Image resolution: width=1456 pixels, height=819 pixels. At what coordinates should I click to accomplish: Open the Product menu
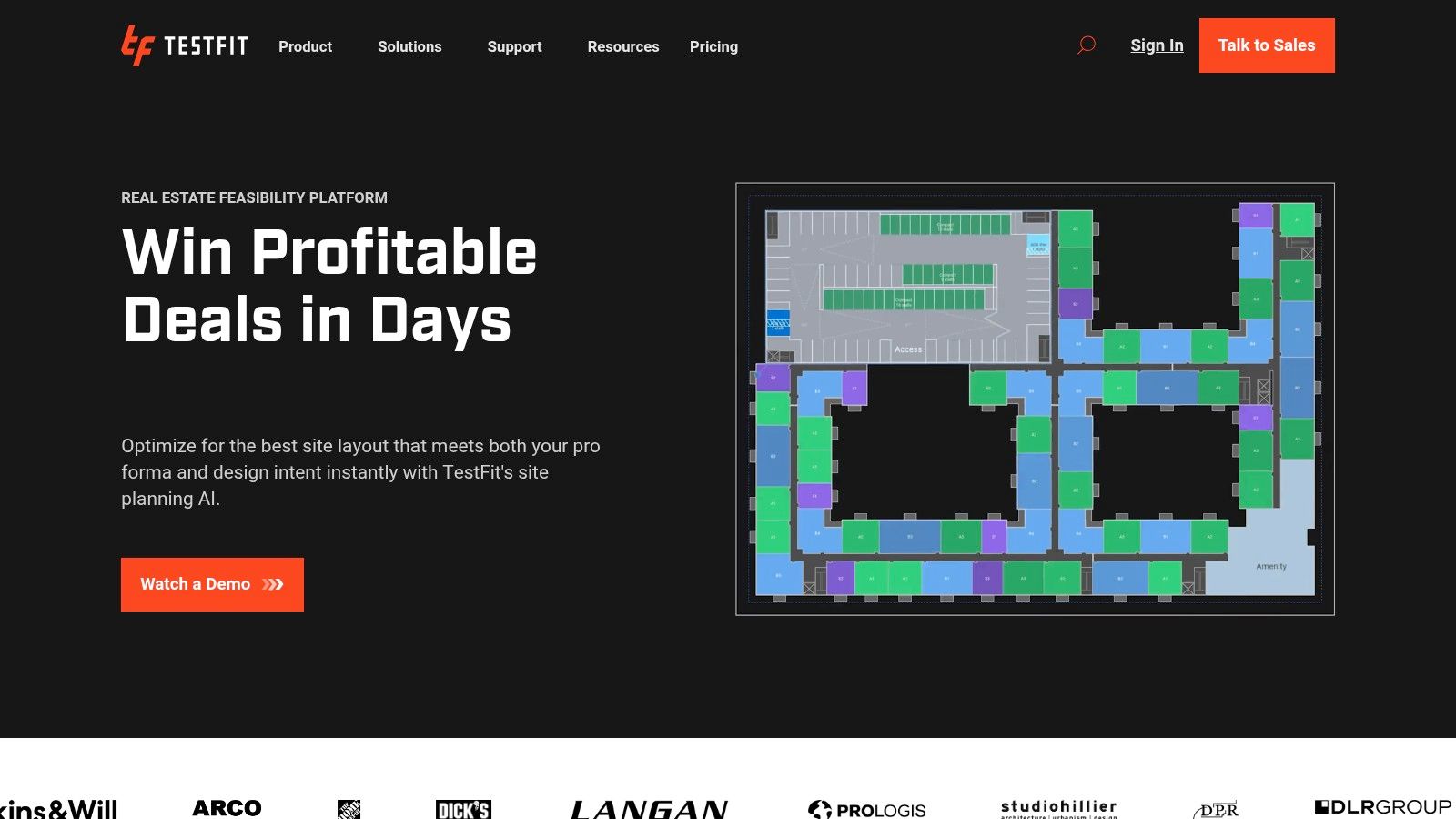tap(305, 46)
